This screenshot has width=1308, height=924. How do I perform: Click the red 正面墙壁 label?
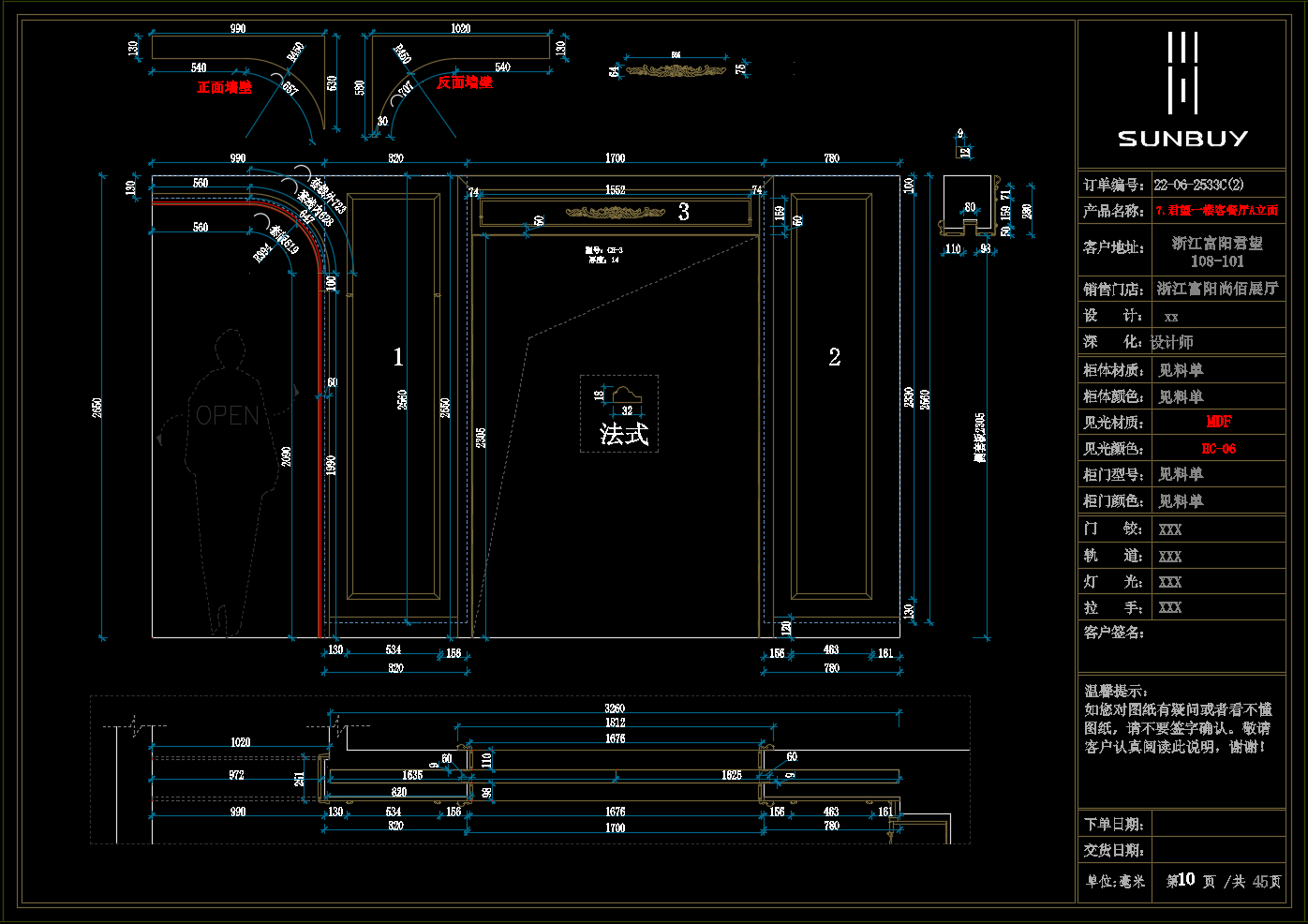pos(224,87)
